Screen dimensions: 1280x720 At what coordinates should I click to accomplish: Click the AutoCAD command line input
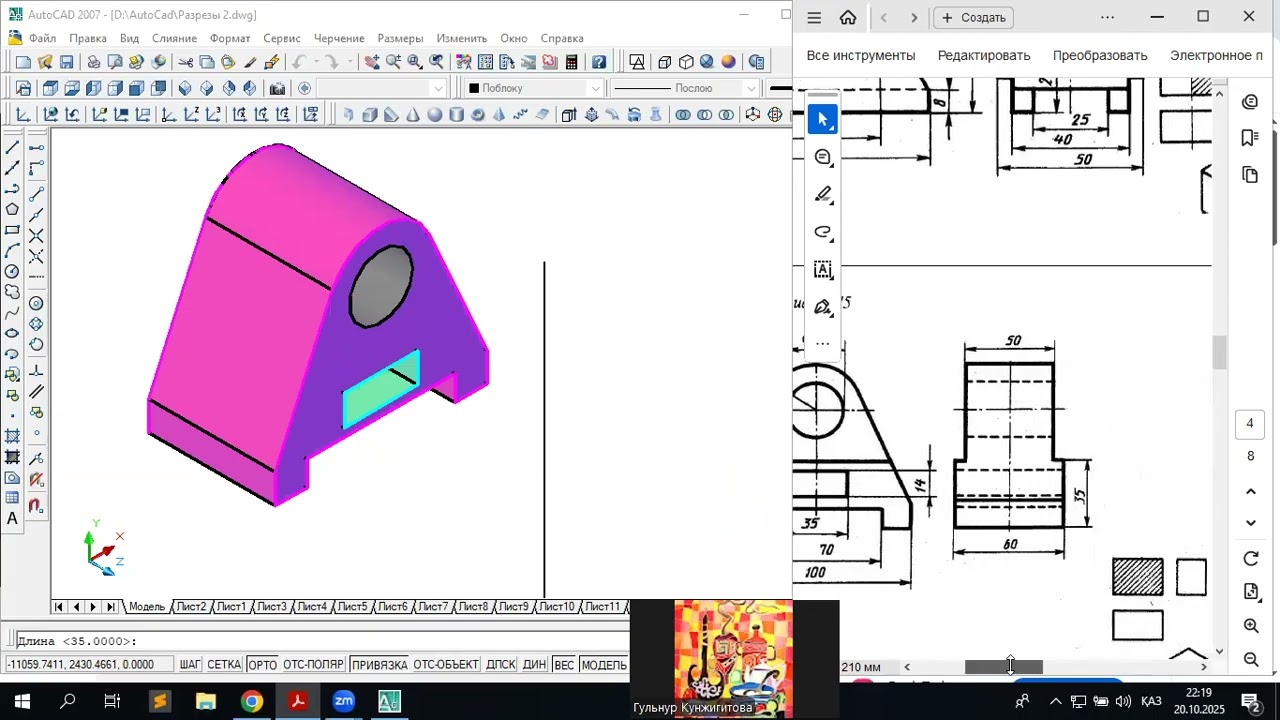coord(322,641)
